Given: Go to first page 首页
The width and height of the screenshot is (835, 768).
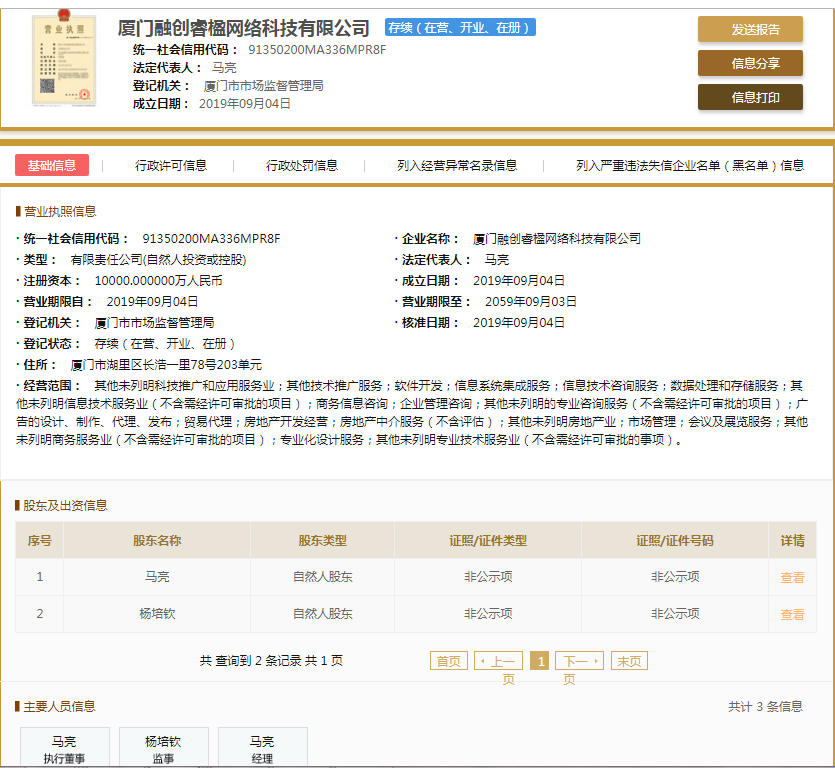Looking at the screenshot, I should (x=448, y=661).
